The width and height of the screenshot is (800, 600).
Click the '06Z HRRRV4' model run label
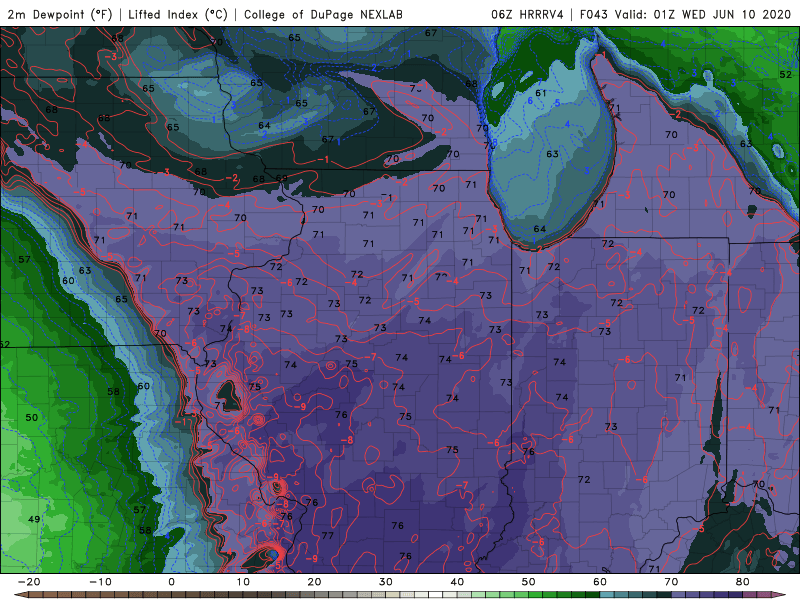[527, 14]
